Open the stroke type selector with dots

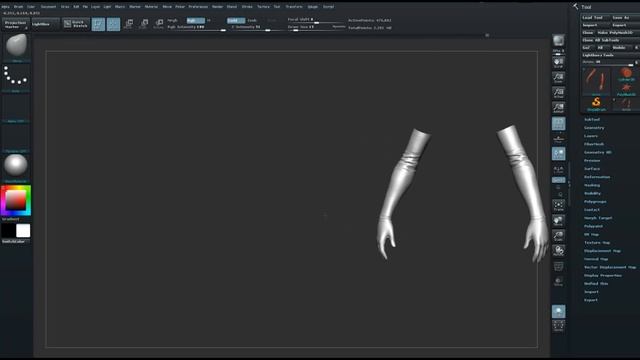pyautogui.click(x=16, y=78)
